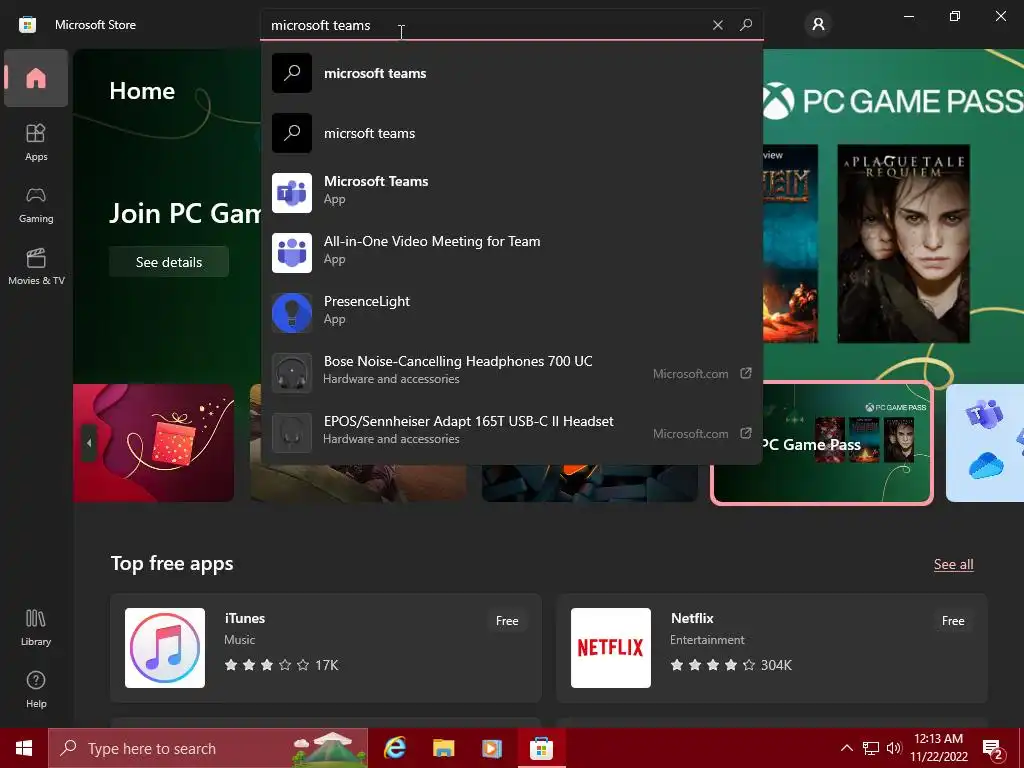Viewport: 1024px width, 768px height.
Task: Open the notification center icon
Action: click(993, 748)
